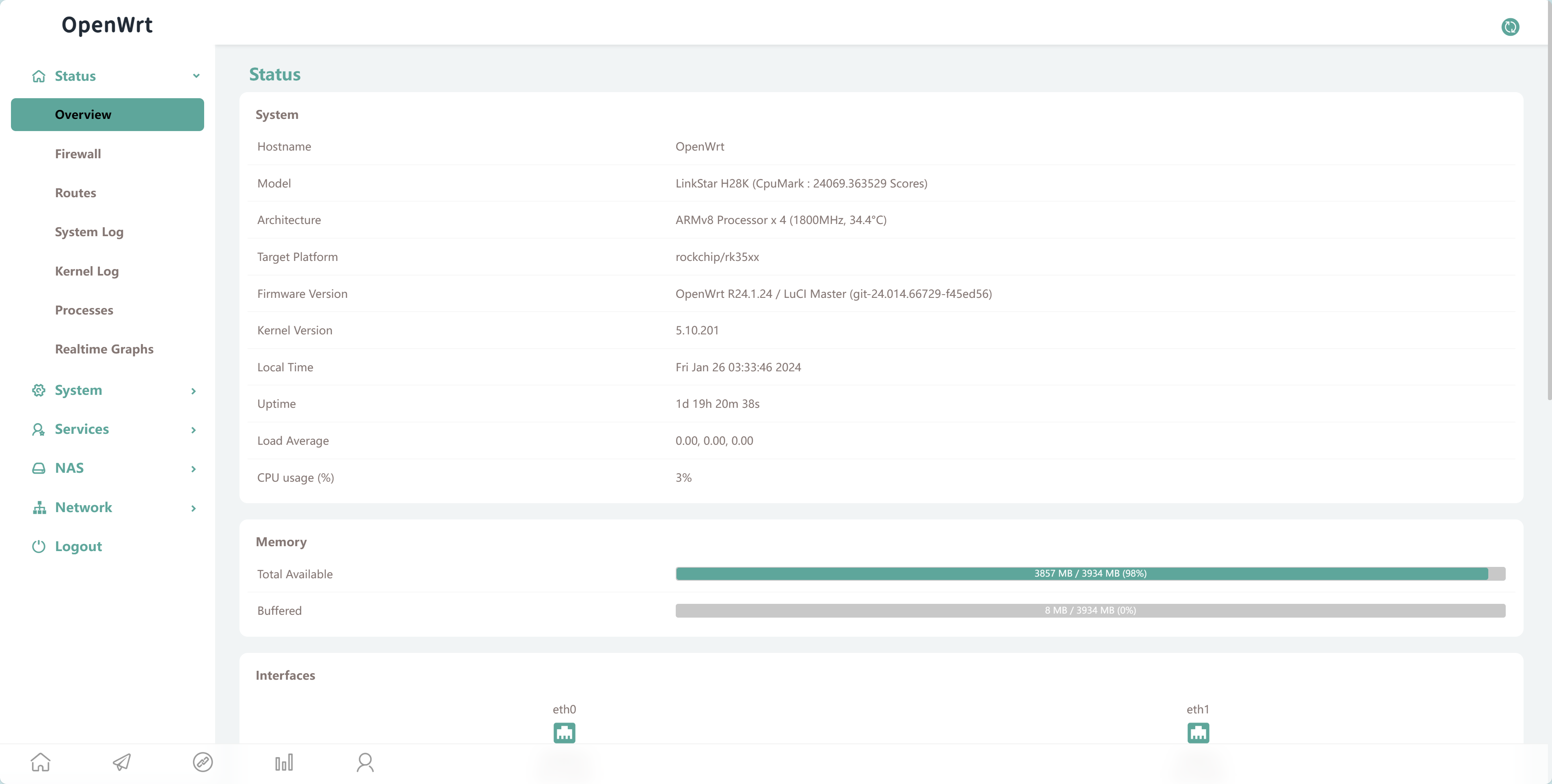Screen dimensions: 1552x784
Task: Click the Status page title
Action: (275, 74)
